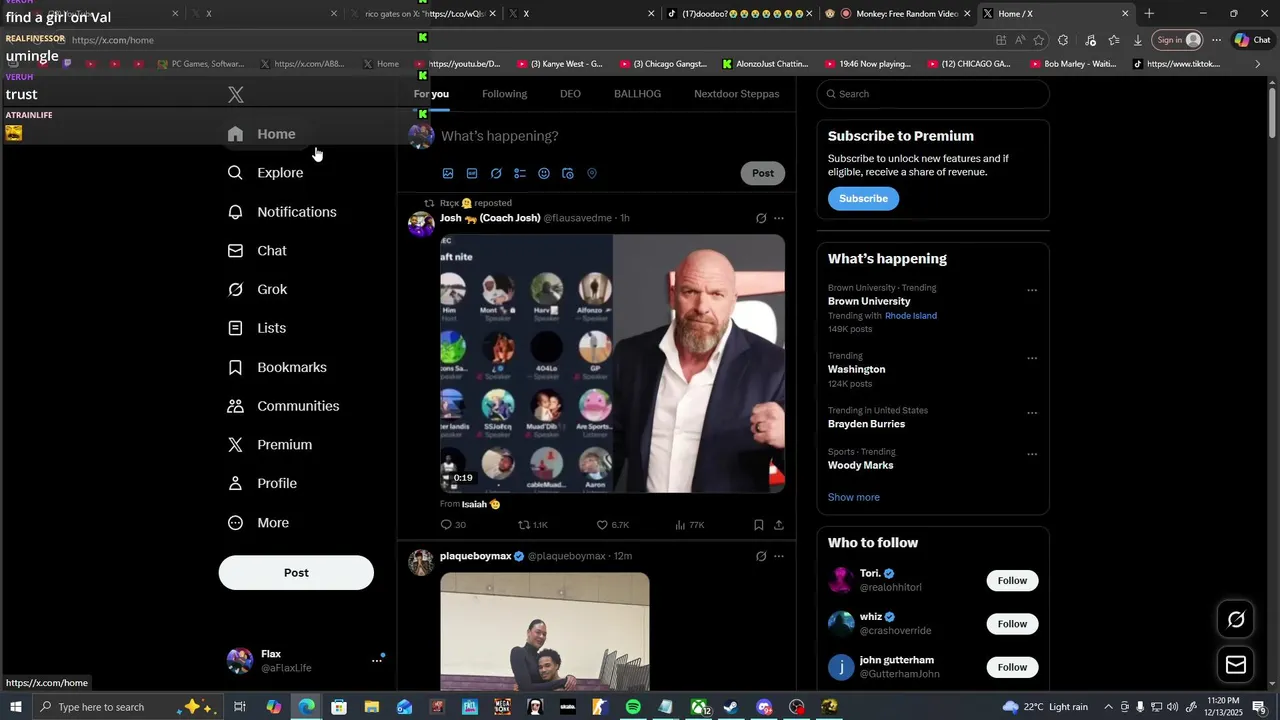Image resolution: width=1280 pixels, height=720 pixels.
Task: Open the plaqueboymax photo
Action: click(x=545, y=631)
